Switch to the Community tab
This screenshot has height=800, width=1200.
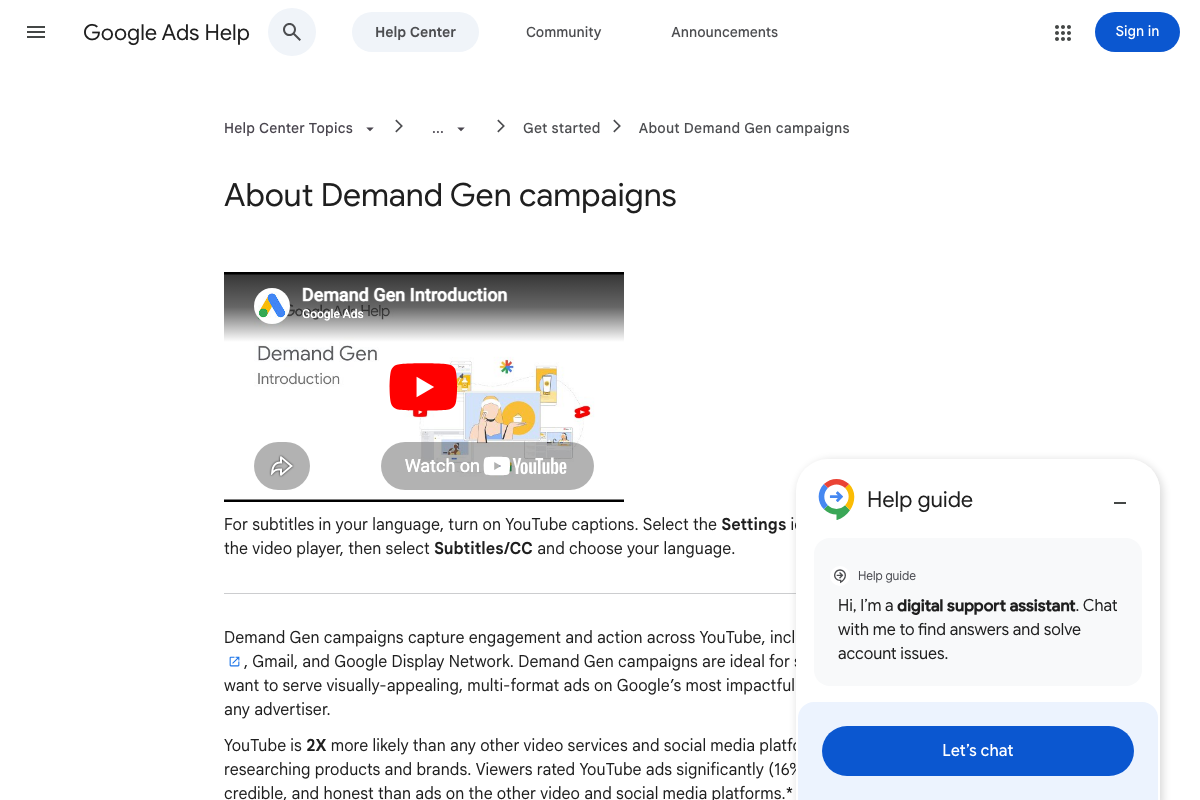[564, 32]
